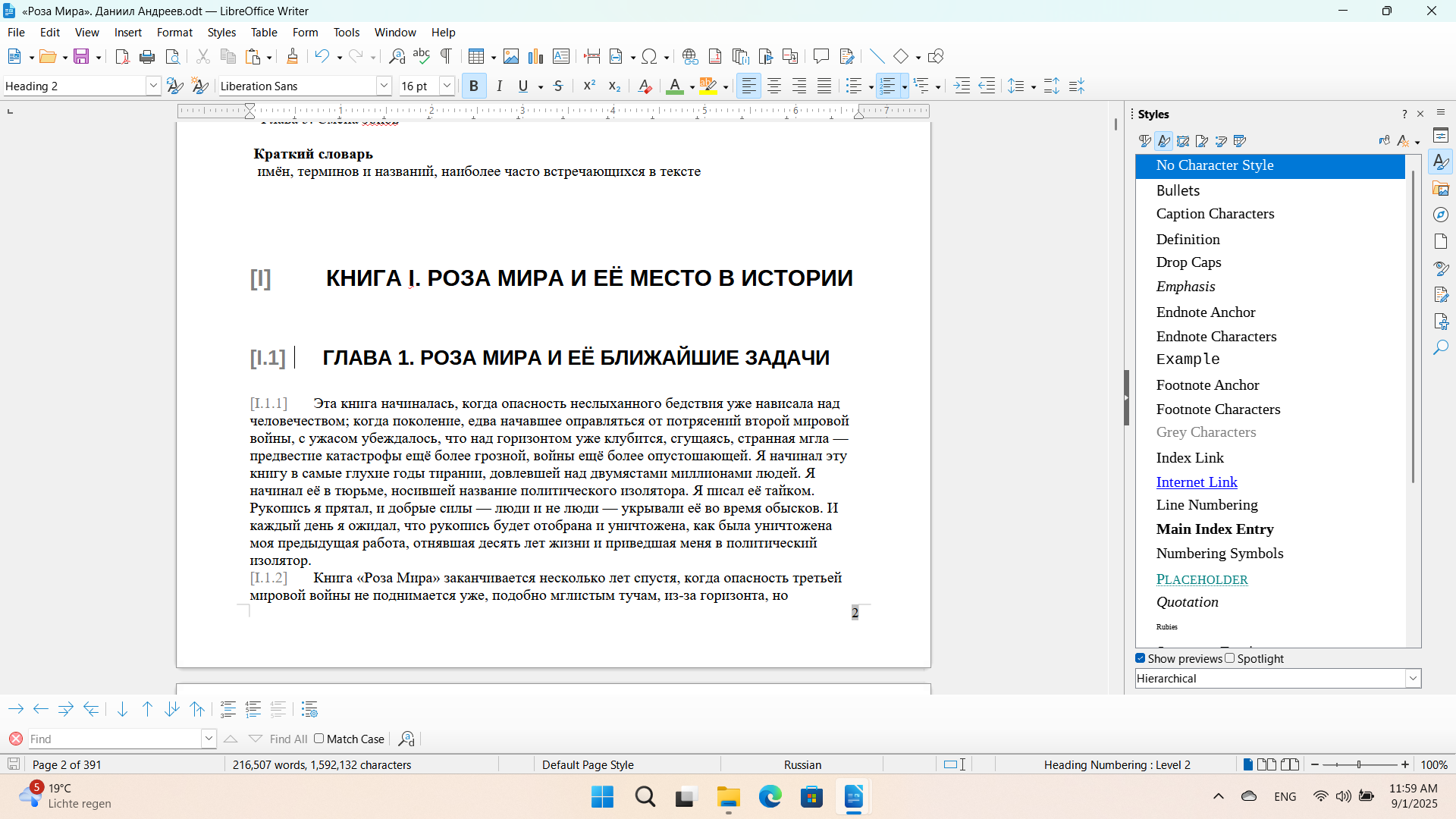Click the Save document icon
Screen dimensions: 1456x819
coord(81,56)
